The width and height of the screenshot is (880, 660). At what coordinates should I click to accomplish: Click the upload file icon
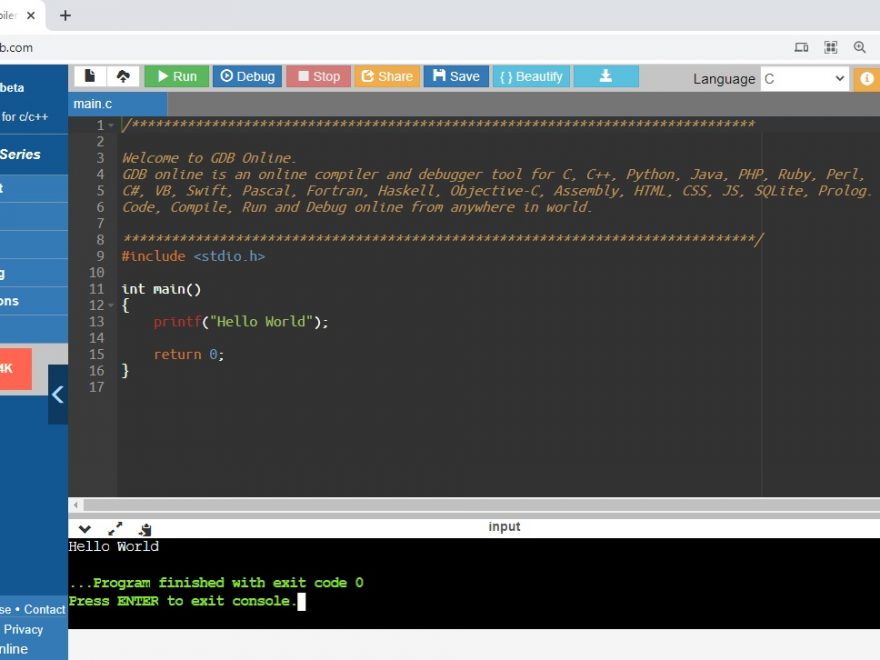coord(123,76)
